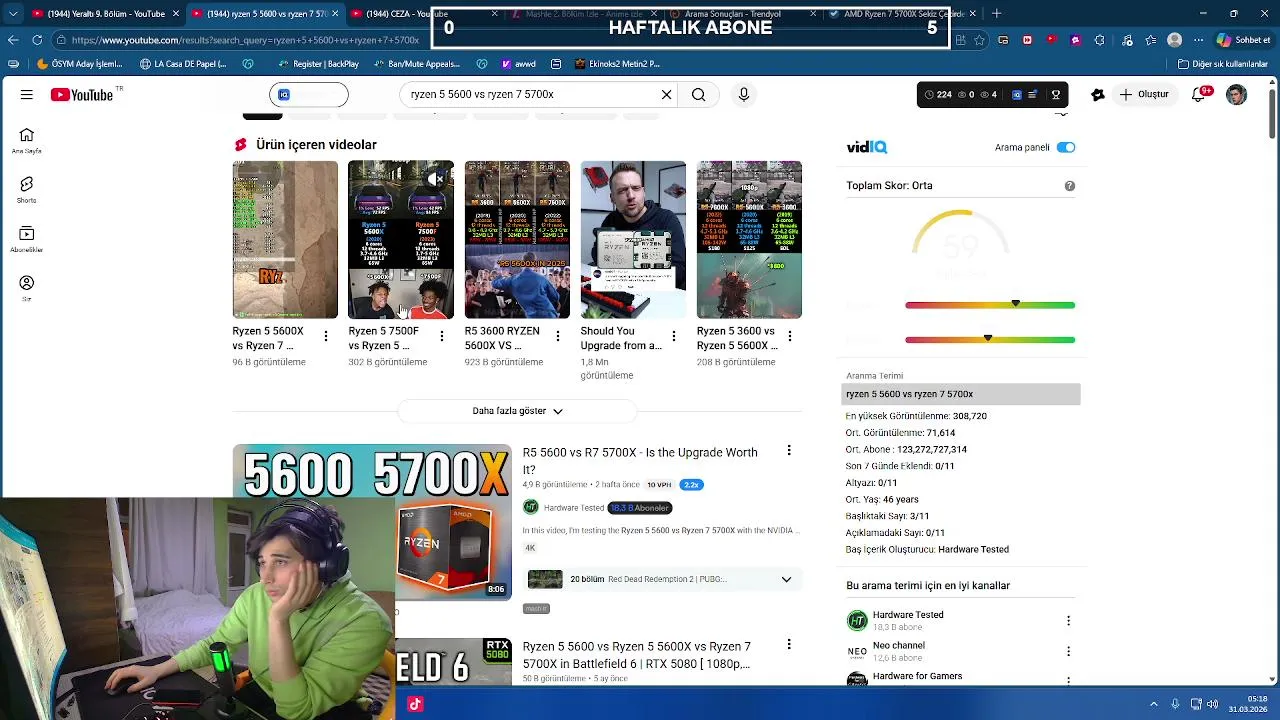The height and width of the screenshot is (720, 1280).
Task: Open Abonelikler subscriptions in sidebar
Action: point(27,239)
